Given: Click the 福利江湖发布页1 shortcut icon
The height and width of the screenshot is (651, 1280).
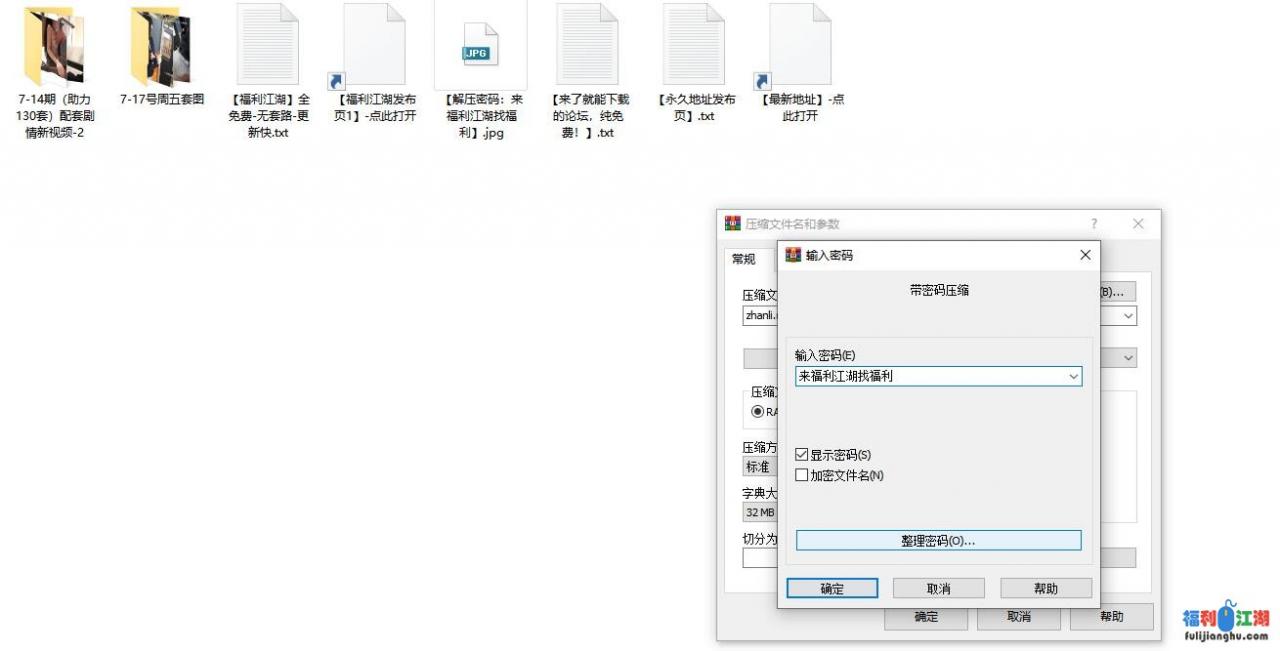Looking at the screenshot, I should tap(374, 46).
